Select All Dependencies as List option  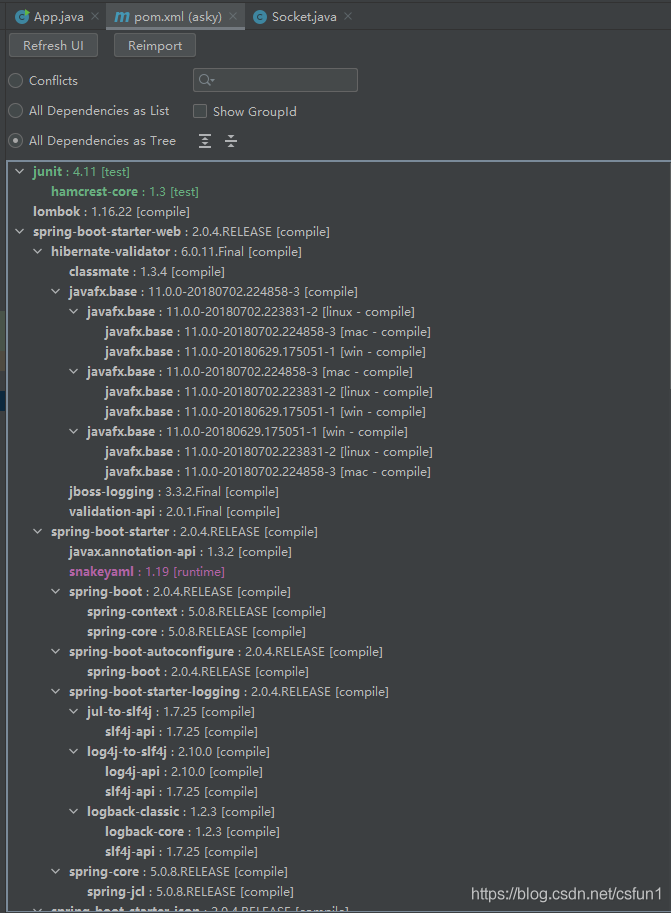[x=16, y=111]
